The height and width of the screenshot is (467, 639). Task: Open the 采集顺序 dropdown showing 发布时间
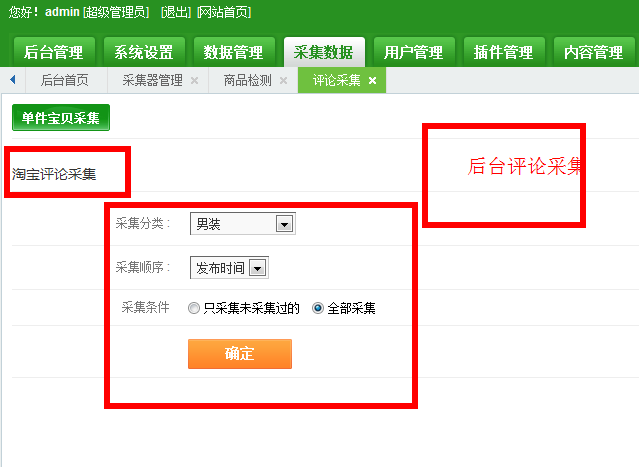[229, 268]
